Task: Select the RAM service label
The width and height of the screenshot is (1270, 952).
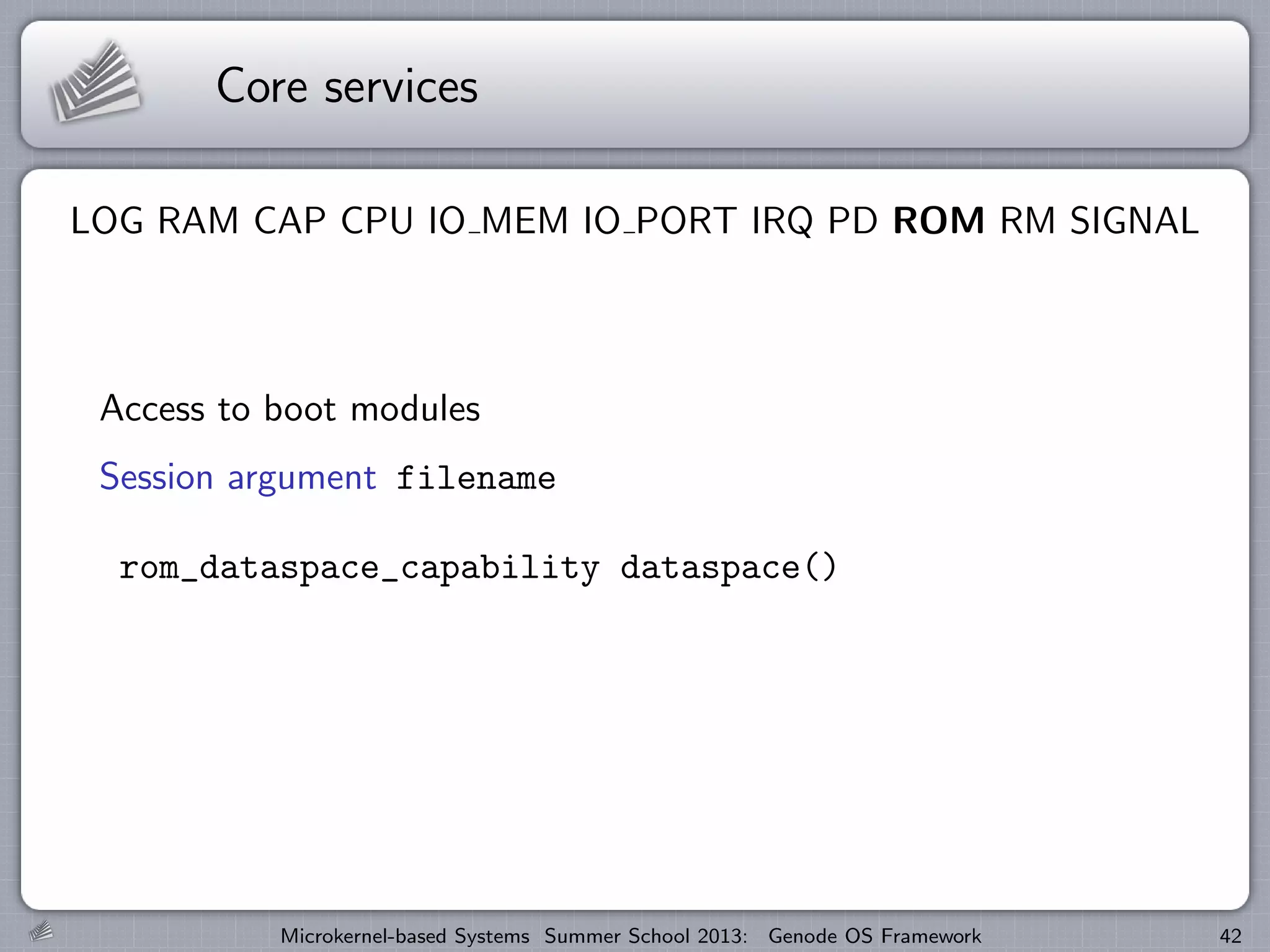Action: click(198, 221)
